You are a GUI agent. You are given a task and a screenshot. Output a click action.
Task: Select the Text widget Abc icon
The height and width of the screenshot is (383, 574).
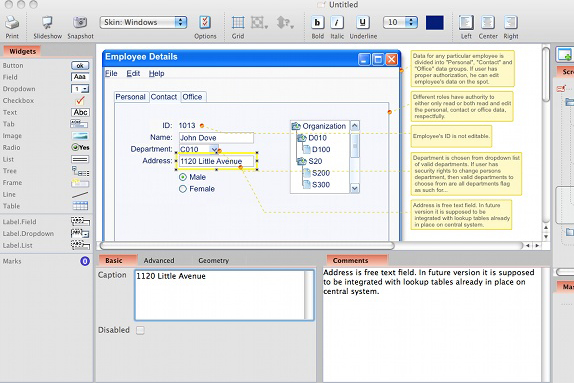click(80, 112)
